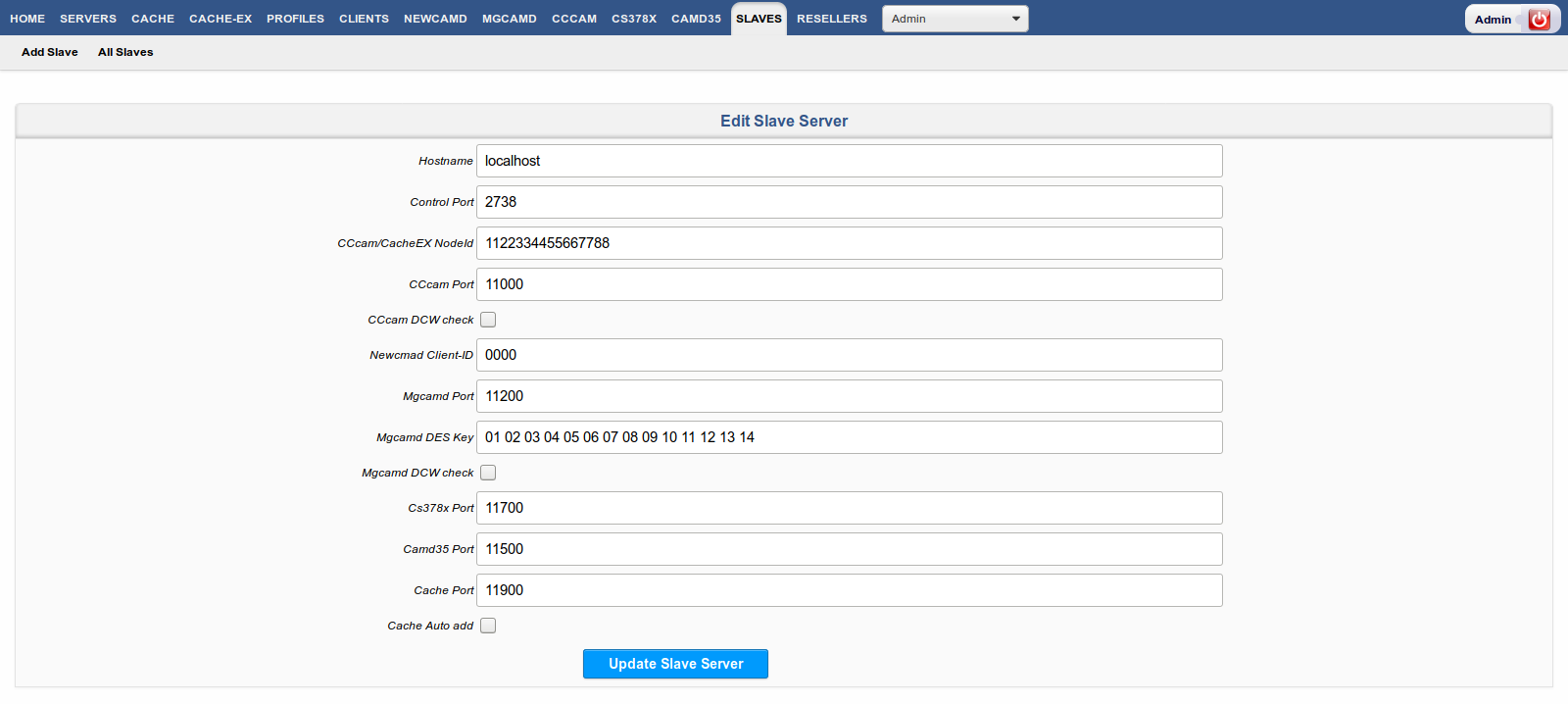Image resolution: width=1568 pixels, height=704 pixels.
Task: Open the All Slaves submenu link
Action: (125, 52)
